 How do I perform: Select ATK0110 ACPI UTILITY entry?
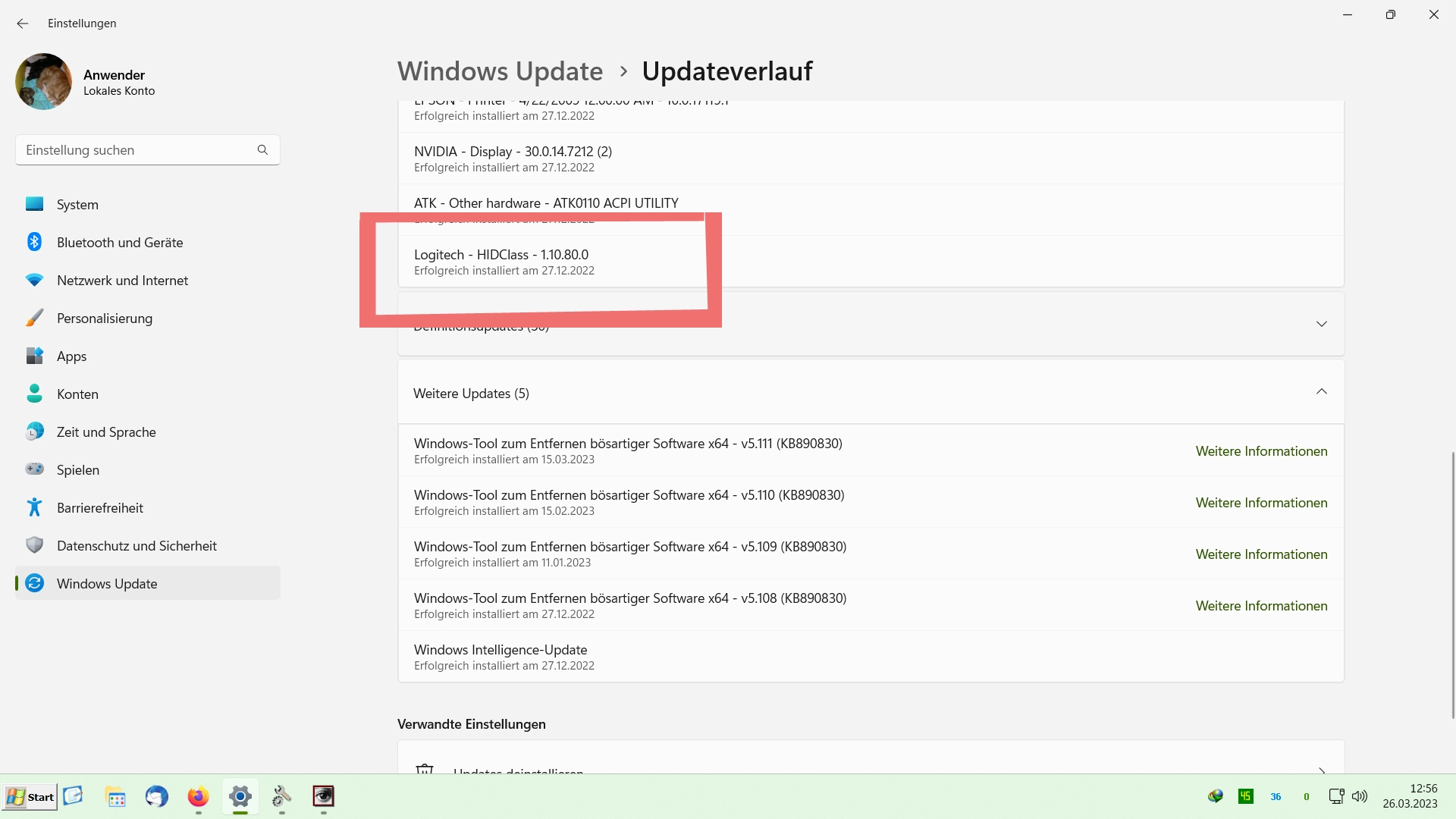[871, 210]
